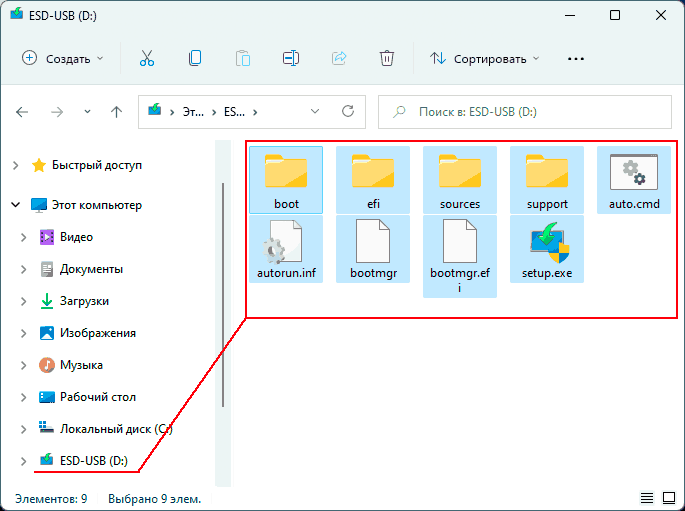Viewport: 685px width, 511px height.
Task: Maximize the ESD-USB window
Action: pos(615,15)
